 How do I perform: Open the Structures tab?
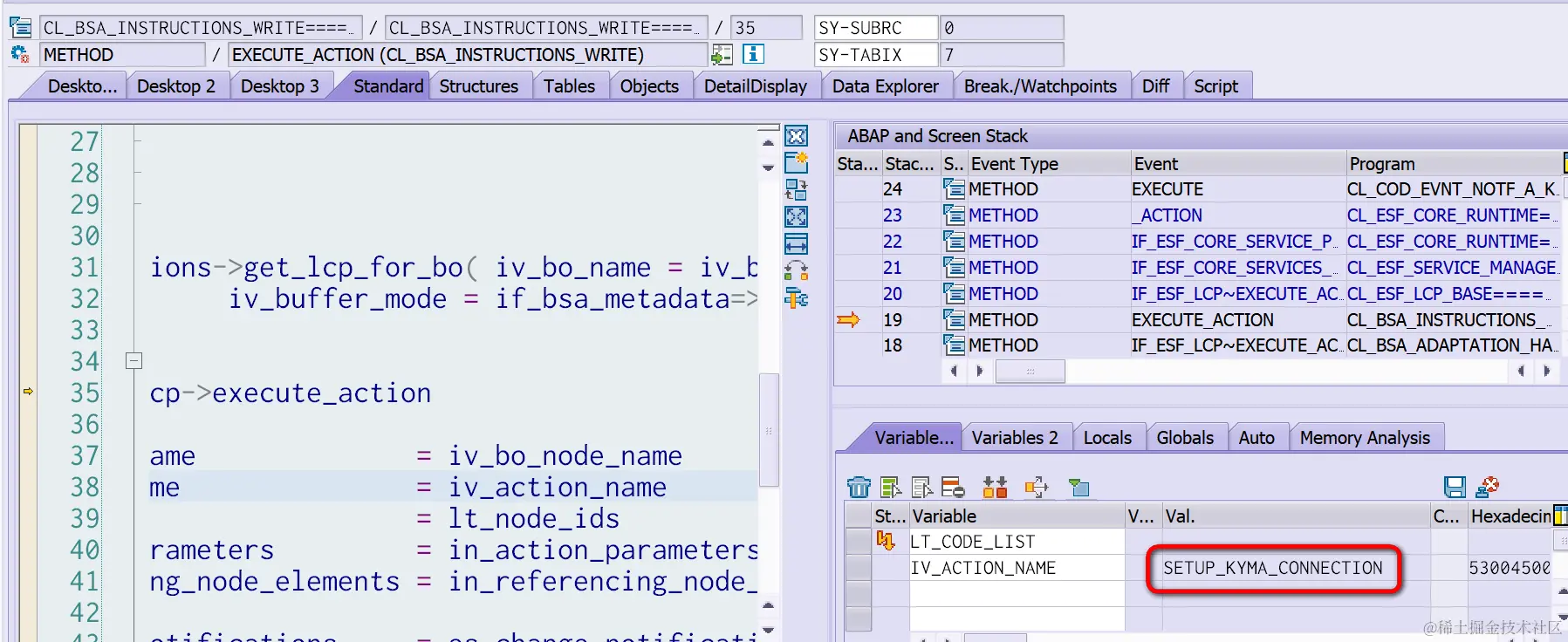[478, 86]
